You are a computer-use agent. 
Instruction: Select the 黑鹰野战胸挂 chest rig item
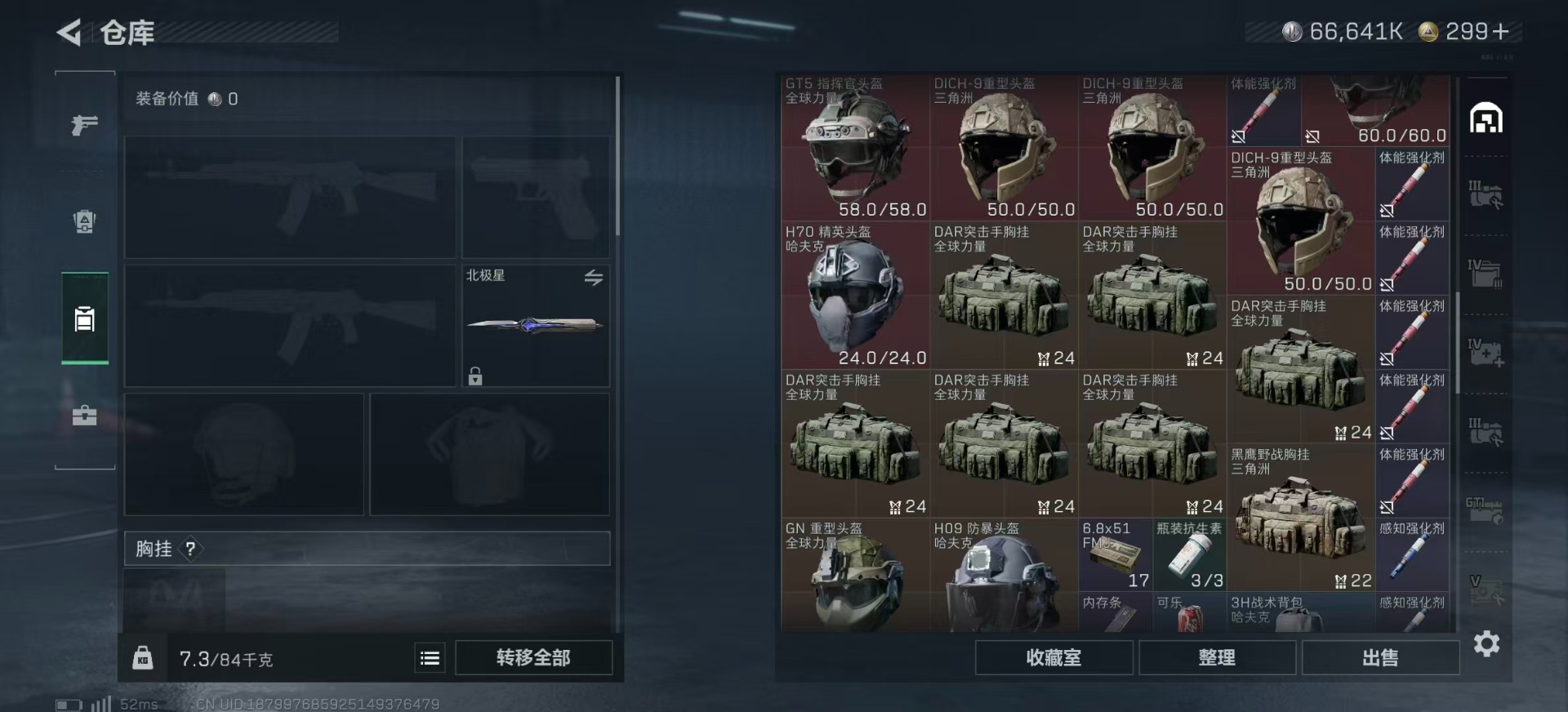coord(1301,518)
